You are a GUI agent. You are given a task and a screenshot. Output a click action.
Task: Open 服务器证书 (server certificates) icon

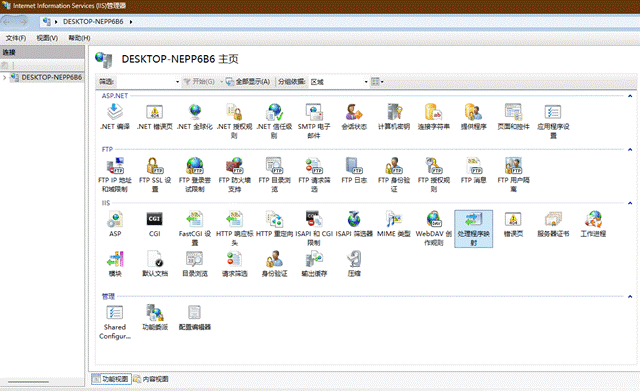click(x=553, y=220)
